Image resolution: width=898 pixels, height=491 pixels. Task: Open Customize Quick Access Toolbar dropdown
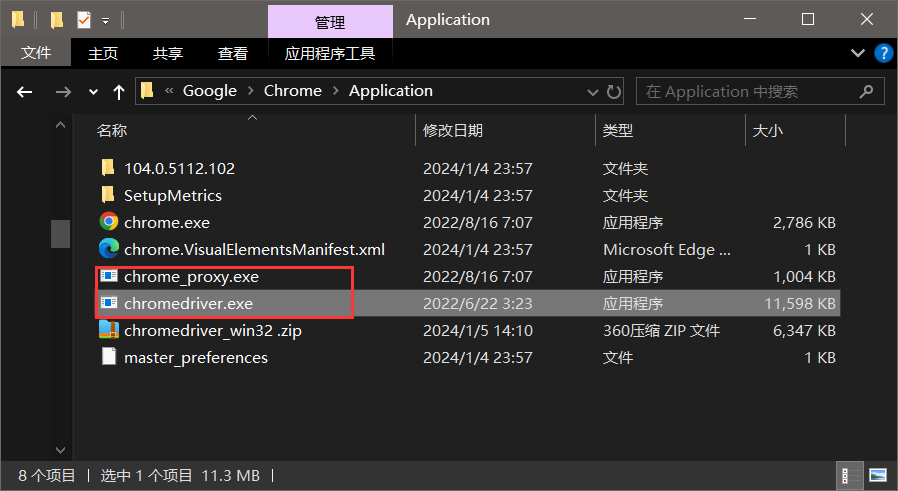(105, 21)
